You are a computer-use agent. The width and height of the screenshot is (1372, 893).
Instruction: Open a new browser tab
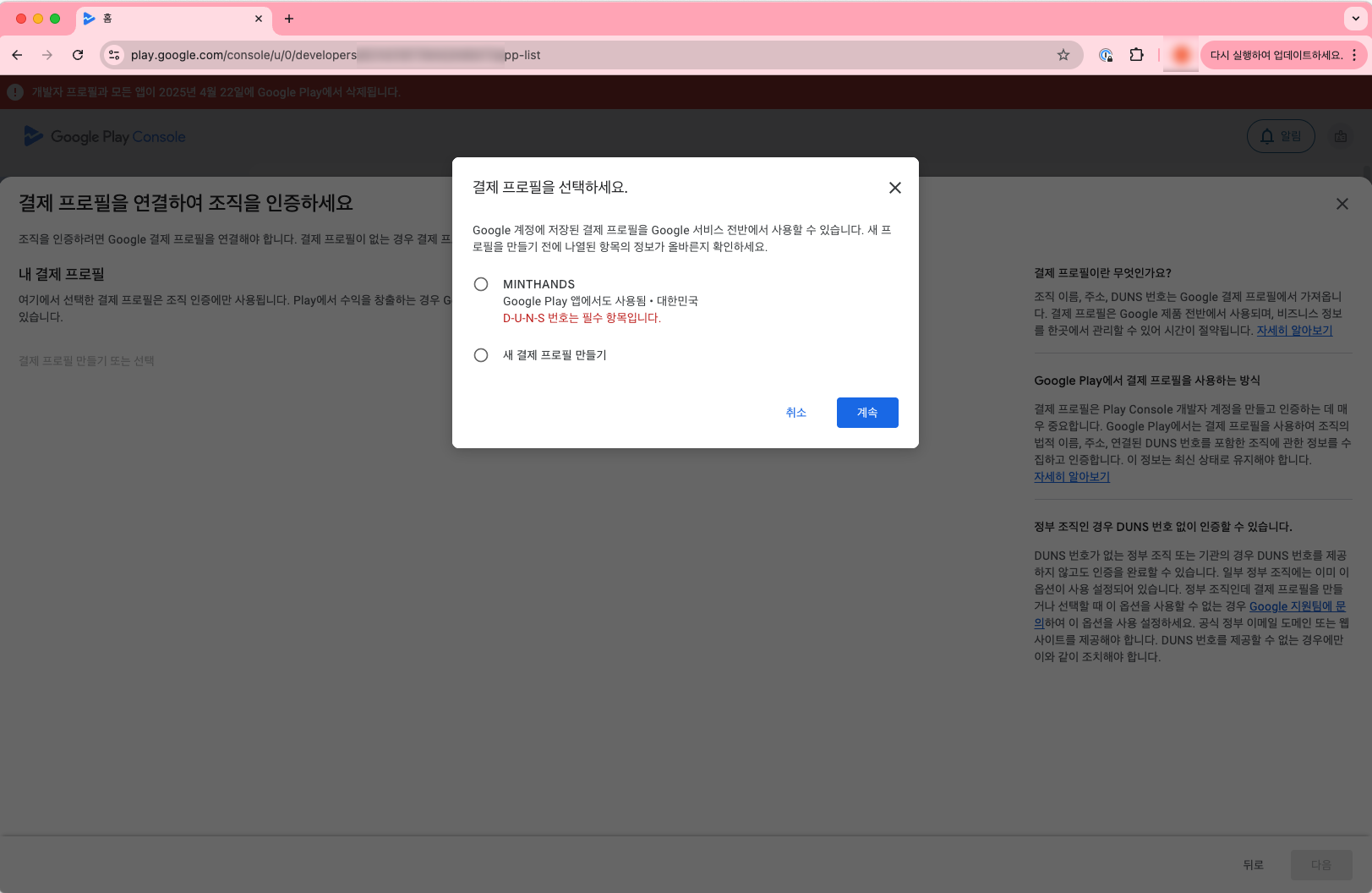tap(289, 19)
